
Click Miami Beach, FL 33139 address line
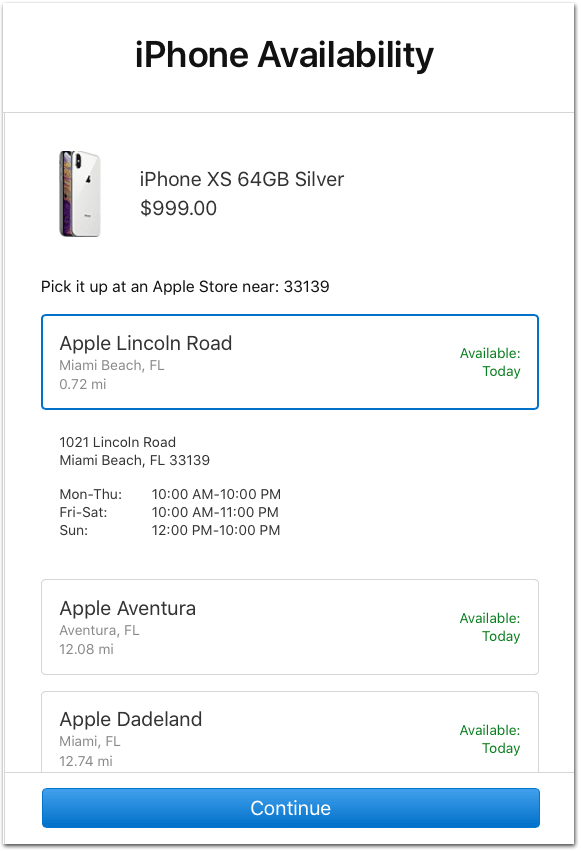tap(134, 460)
